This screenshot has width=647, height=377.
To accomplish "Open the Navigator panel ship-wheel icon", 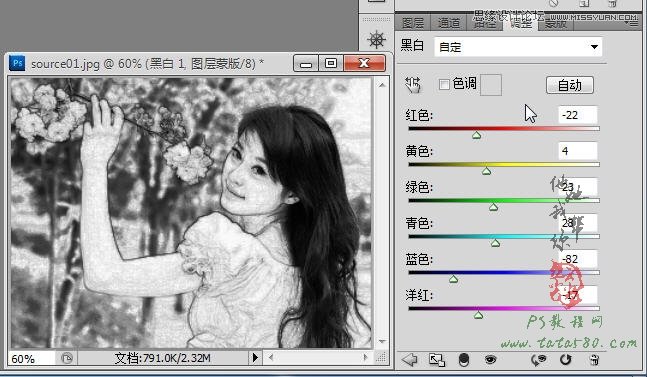I will 377,40.
